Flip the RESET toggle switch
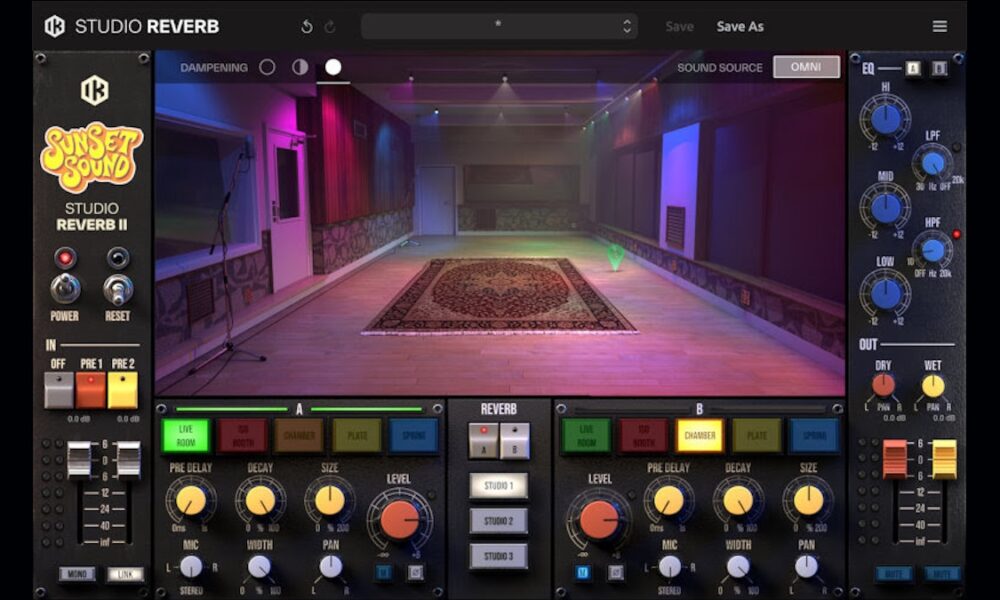The image size is (1000, 600). pos(118,289)
